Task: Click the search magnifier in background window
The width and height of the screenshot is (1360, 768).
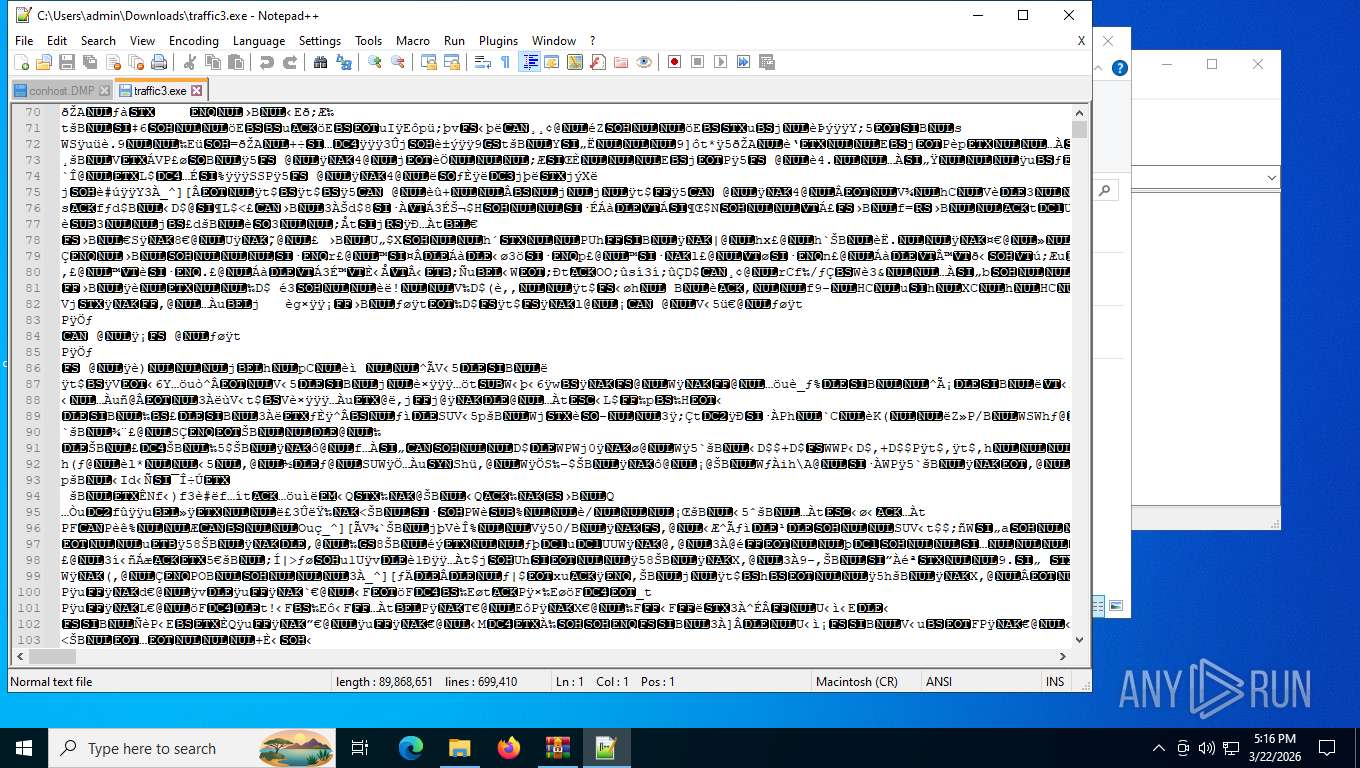Action: tap(1105, 190)
